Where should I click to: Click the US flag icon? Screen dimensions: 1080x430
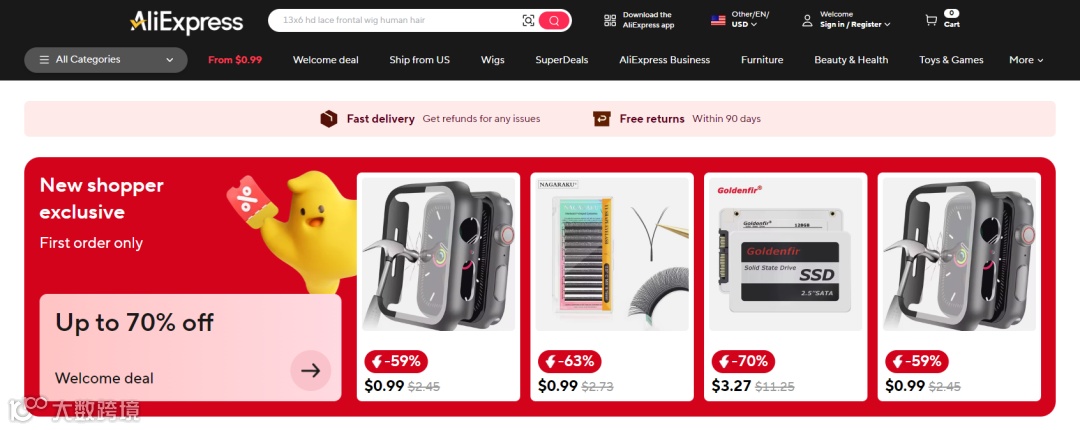pos(718,21)
